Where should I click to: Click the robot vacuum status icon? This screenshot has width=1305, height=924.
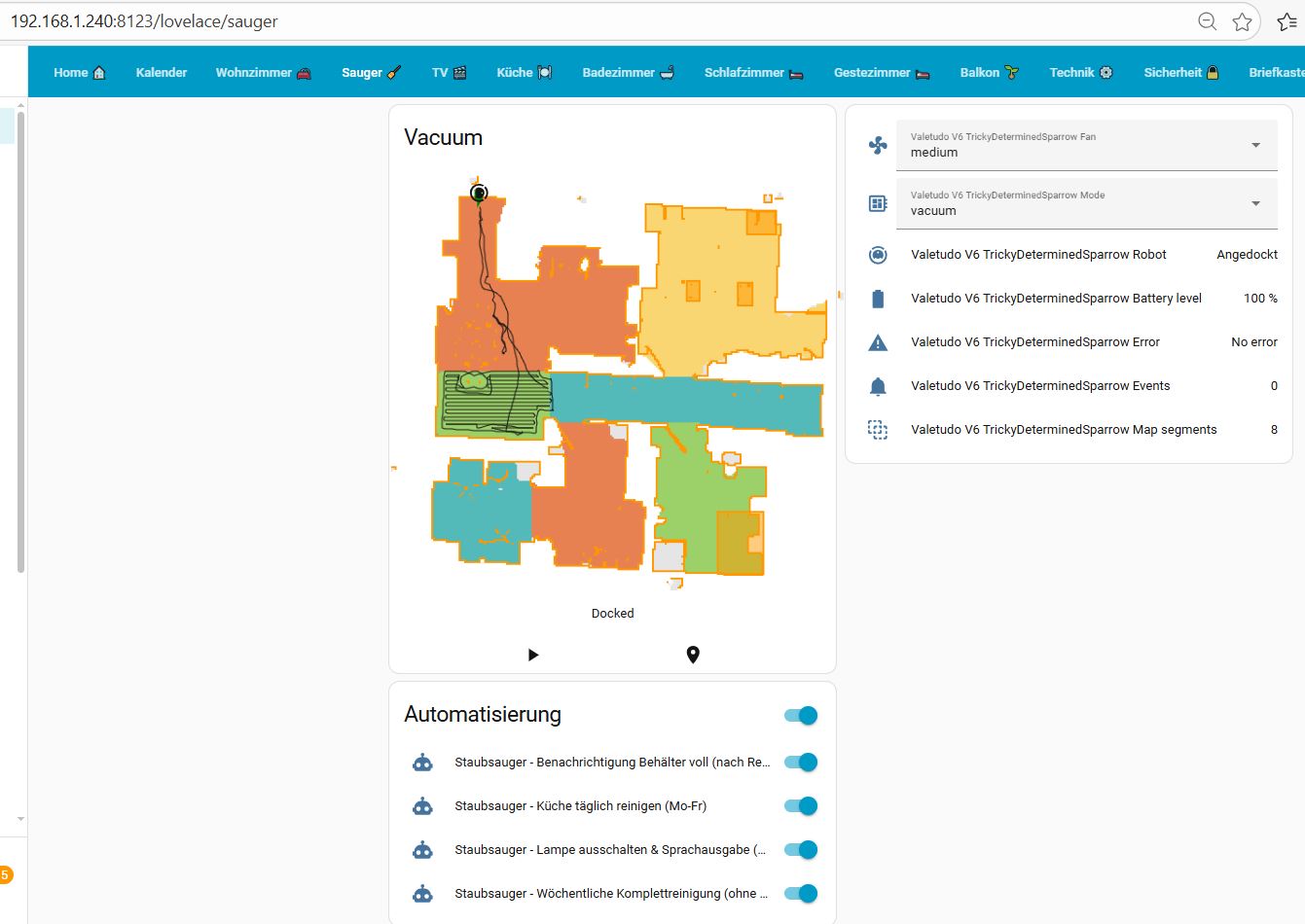click(878, 255)
